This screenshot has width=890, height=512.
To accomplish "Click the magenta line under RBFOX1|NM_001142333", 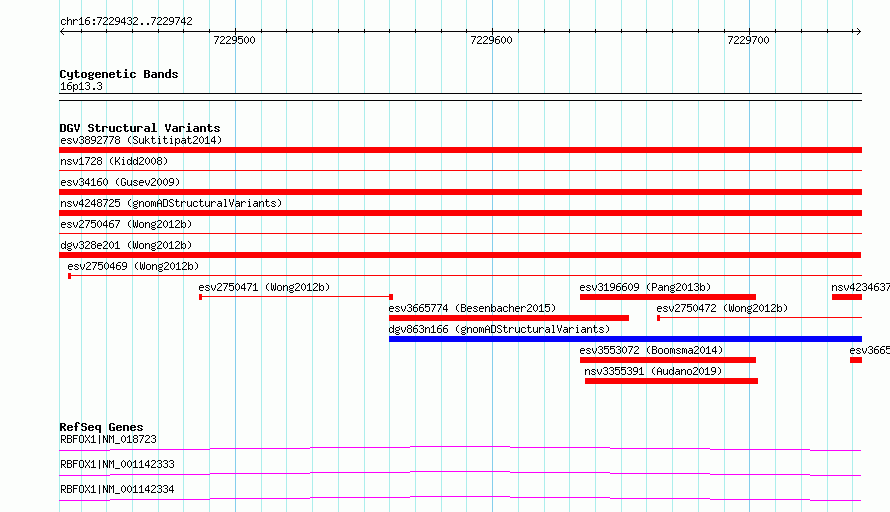I will pos(460,473).
